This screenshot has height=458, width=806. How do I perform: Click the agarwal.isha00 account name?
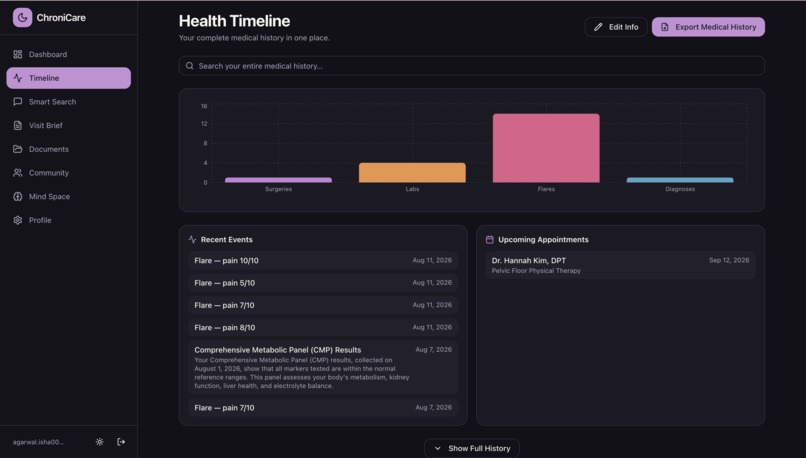(39, 442)
